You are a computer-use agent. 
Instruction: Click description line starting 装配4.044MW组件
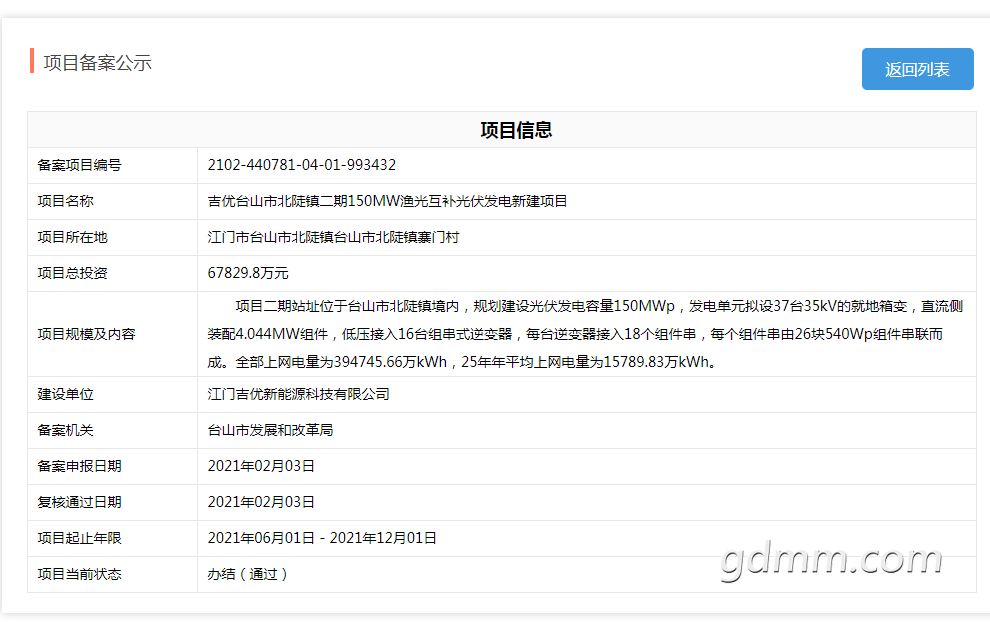pos(575,334)
